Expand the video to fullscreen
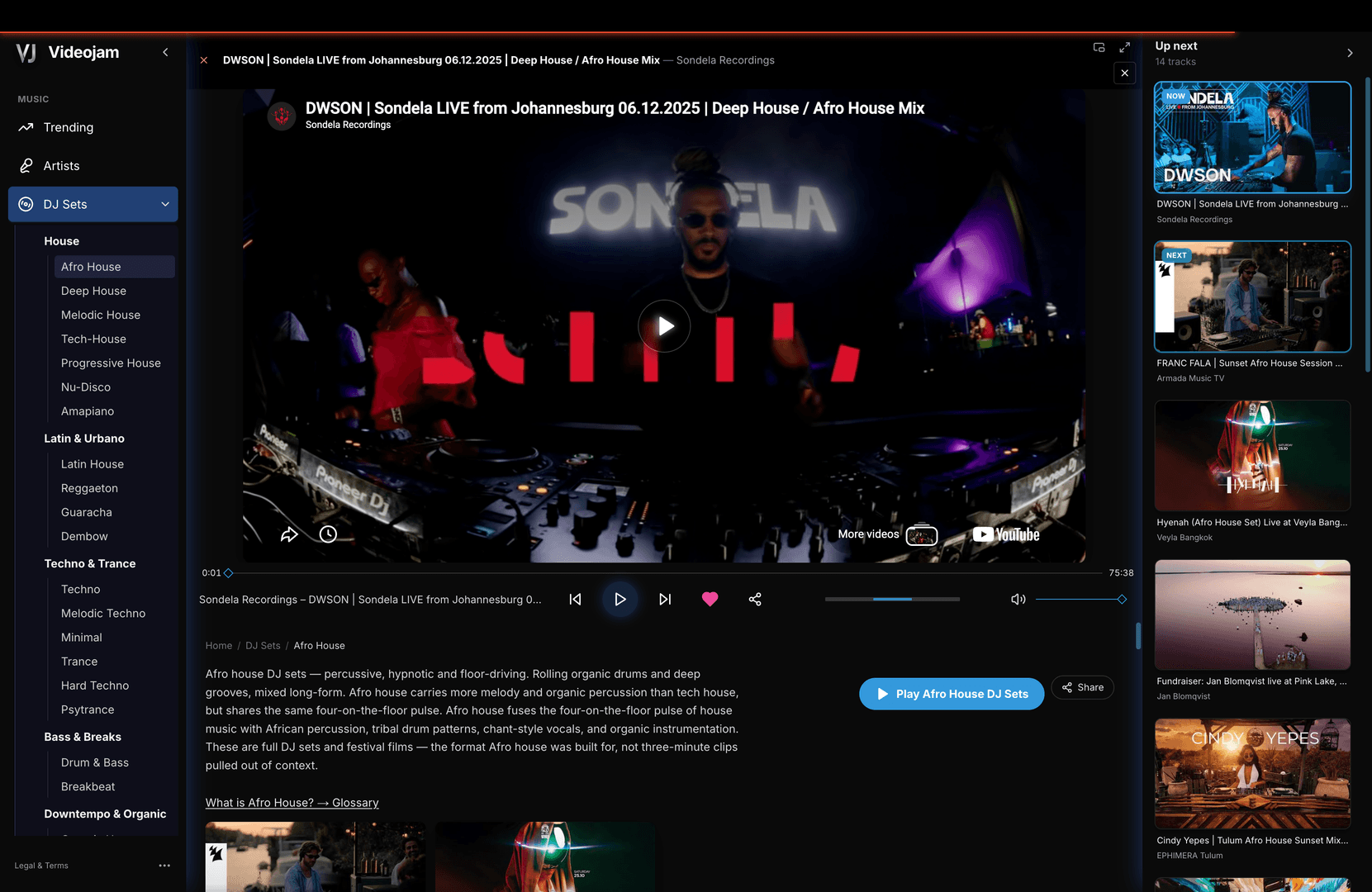Viewport: 1372px width, 892px height. coord(1124,48)
